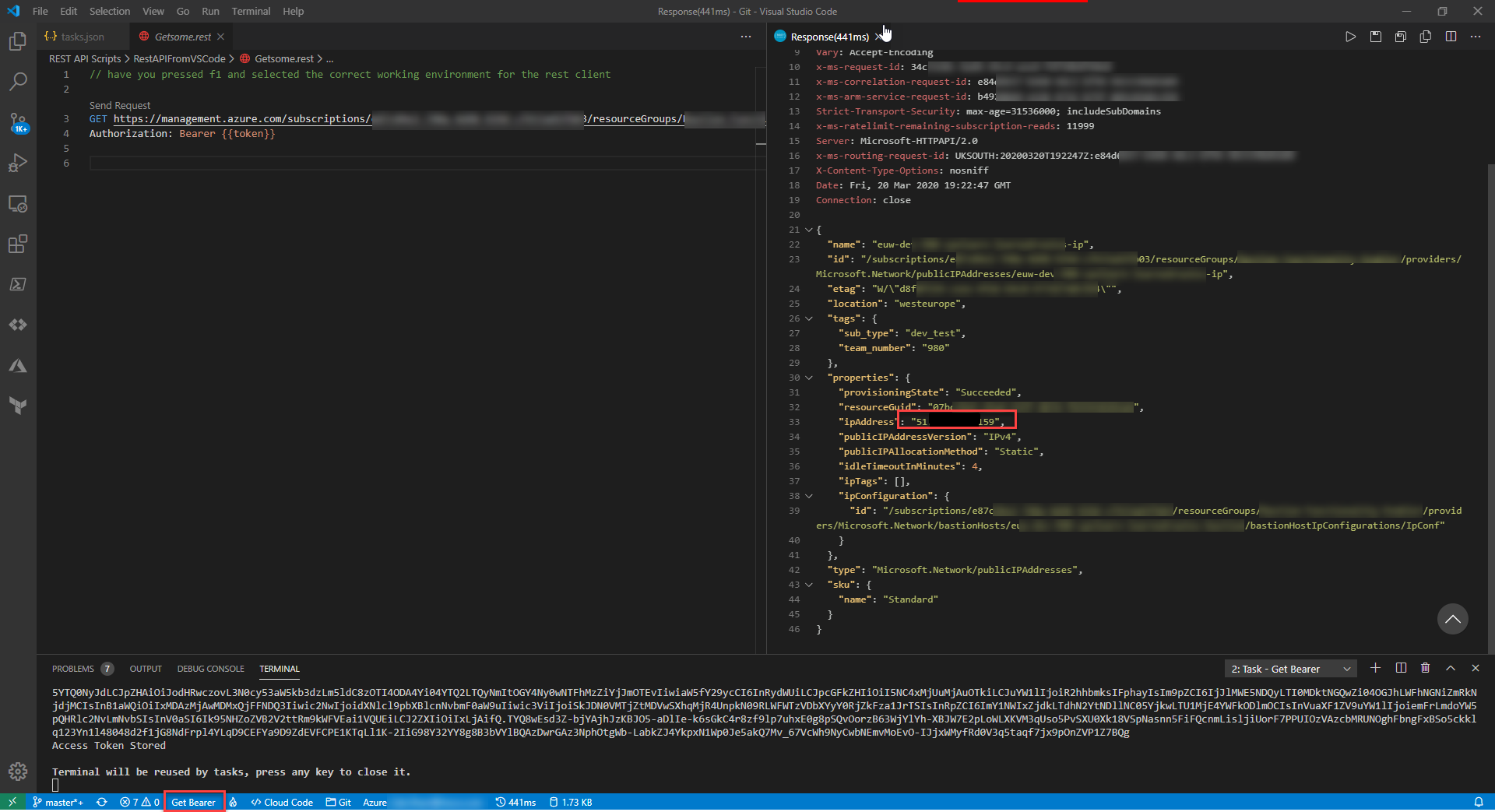Split the response editor to the right
Image resolution: width=1495 pixels, height=812 pixels.
[x=1451, y=37]
